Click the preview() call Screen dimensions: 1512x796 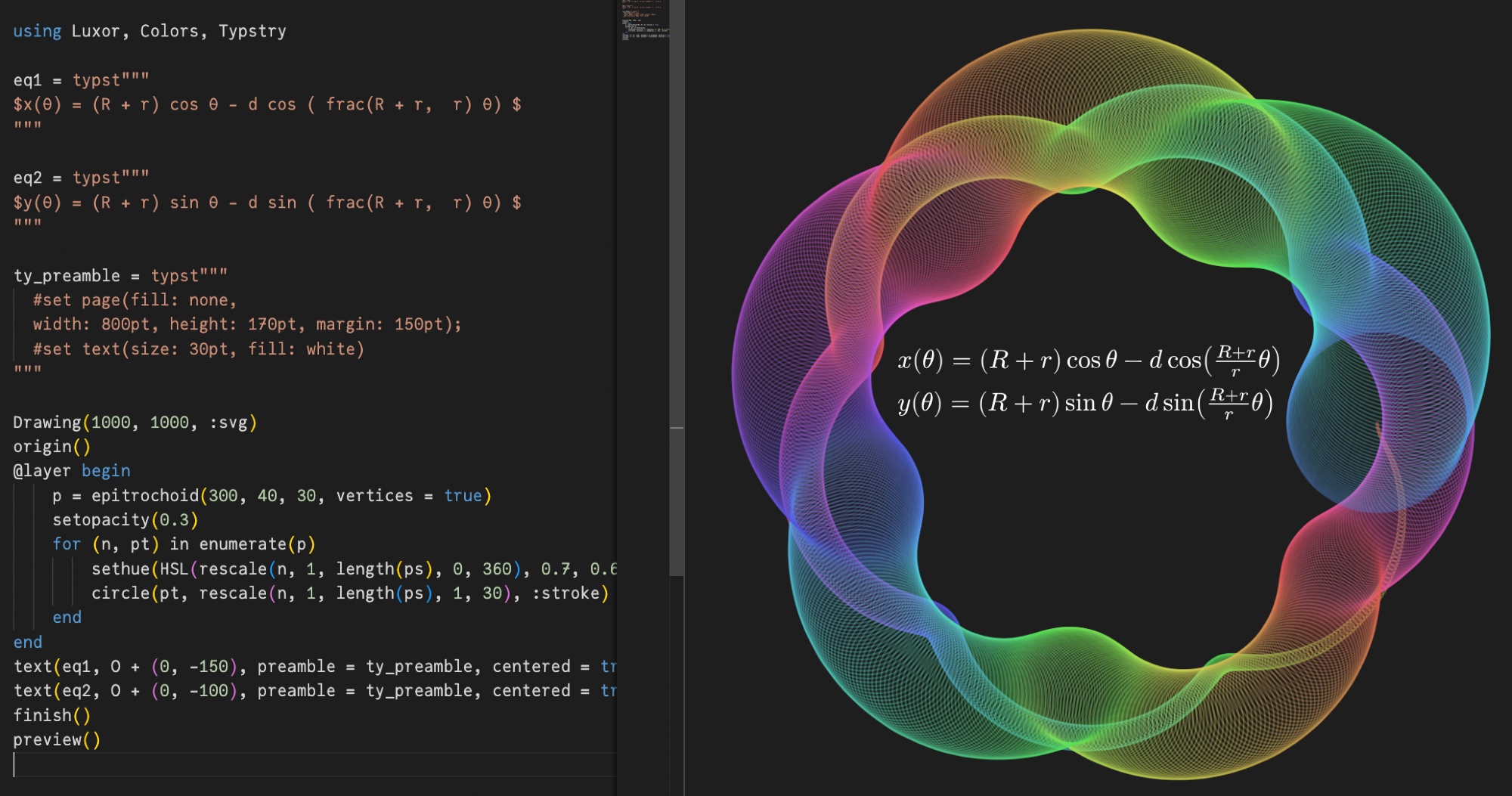[x=56, y=740]
